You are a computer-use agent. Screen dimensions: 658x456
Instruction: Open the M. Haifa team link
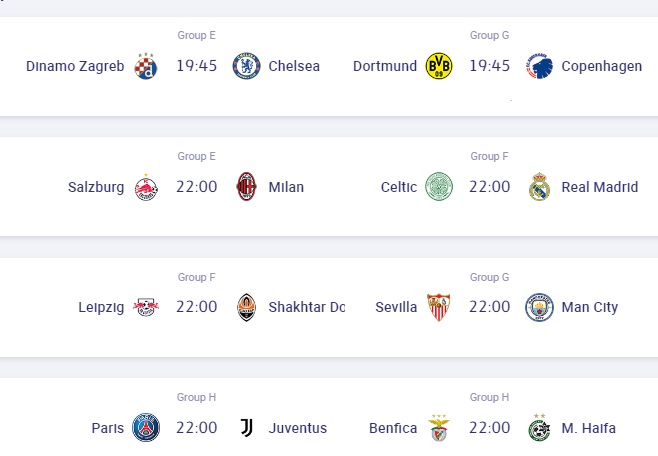coord(589,428)
